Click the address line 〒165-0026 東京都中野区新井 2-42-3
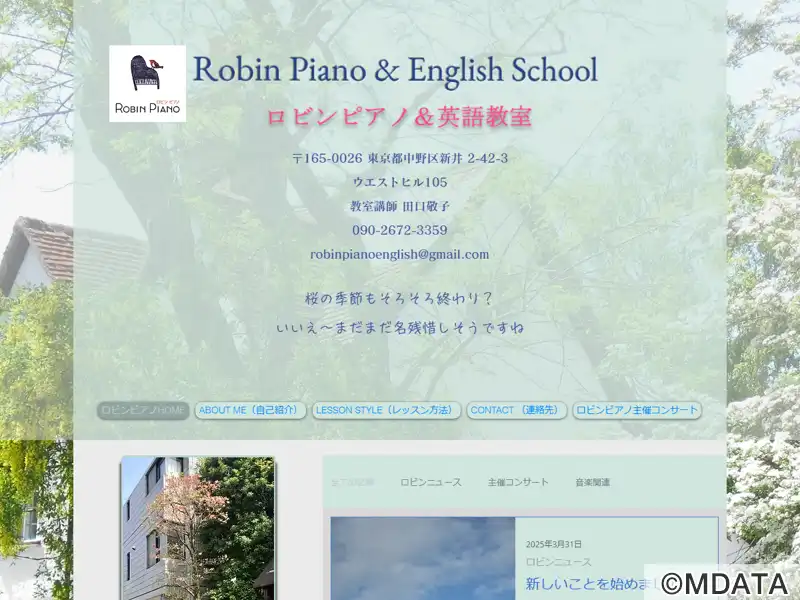The height and width of the screenshot is (600, 800). tap(399, 158)
